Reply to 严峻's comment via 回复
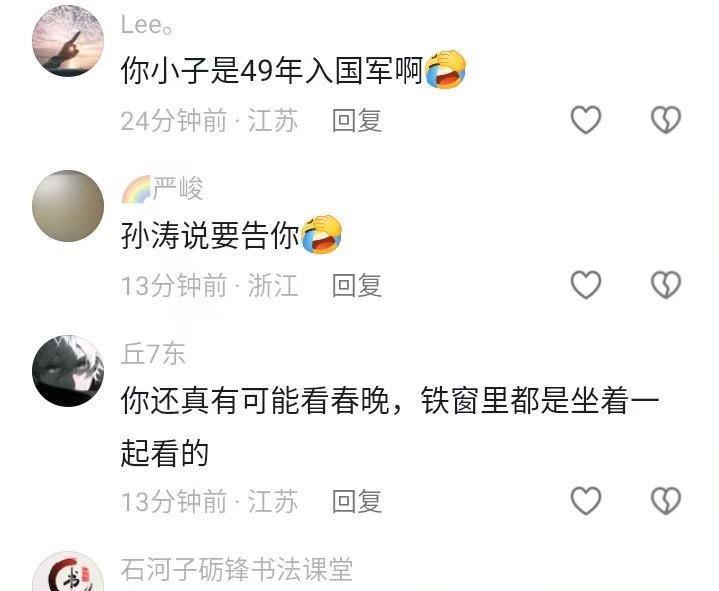The height and width of the screenshot is (591, 719). tap(357, 285)
